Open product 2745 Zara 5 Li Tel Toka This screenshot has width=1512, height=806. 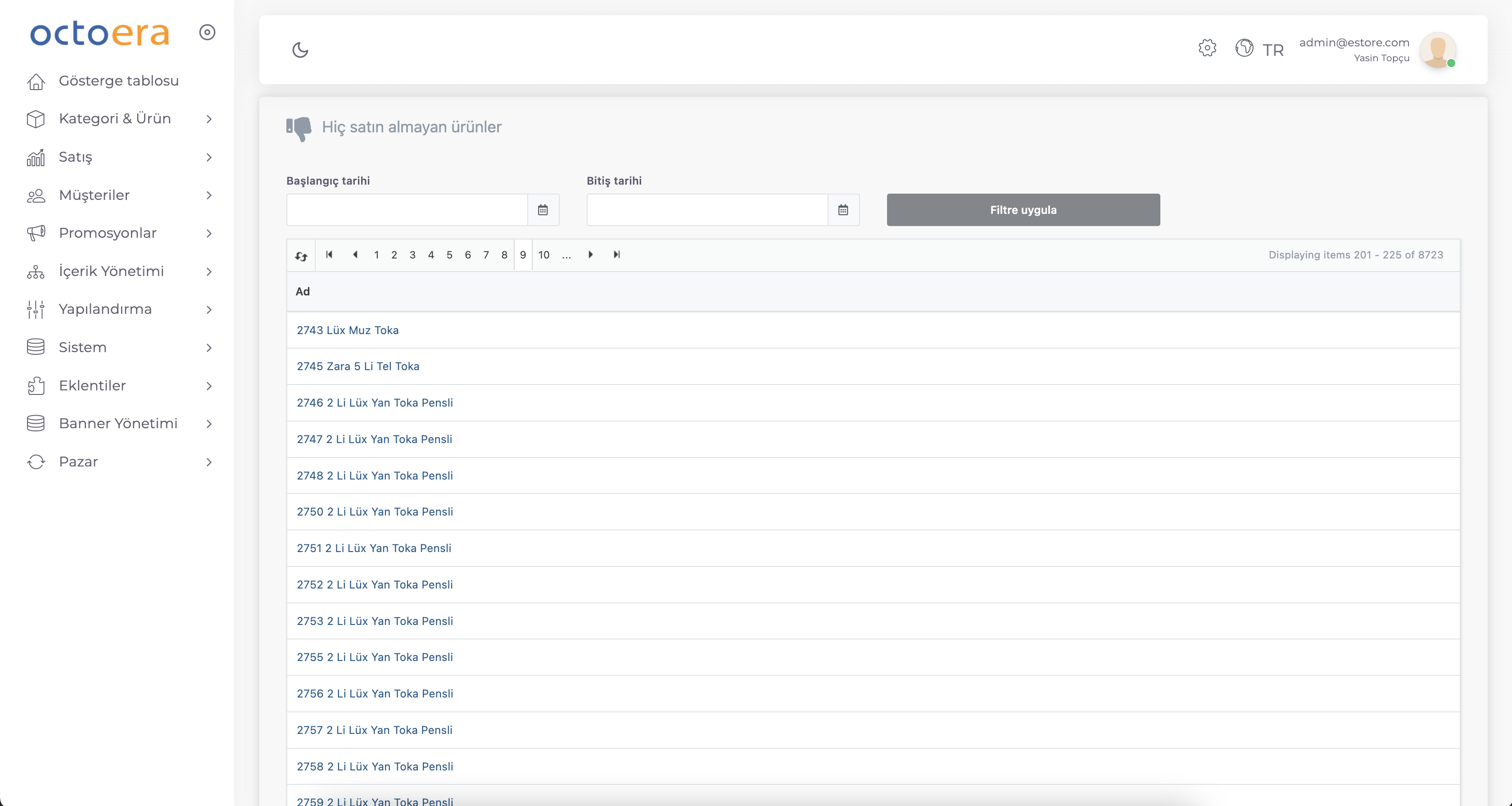(358, 367)
